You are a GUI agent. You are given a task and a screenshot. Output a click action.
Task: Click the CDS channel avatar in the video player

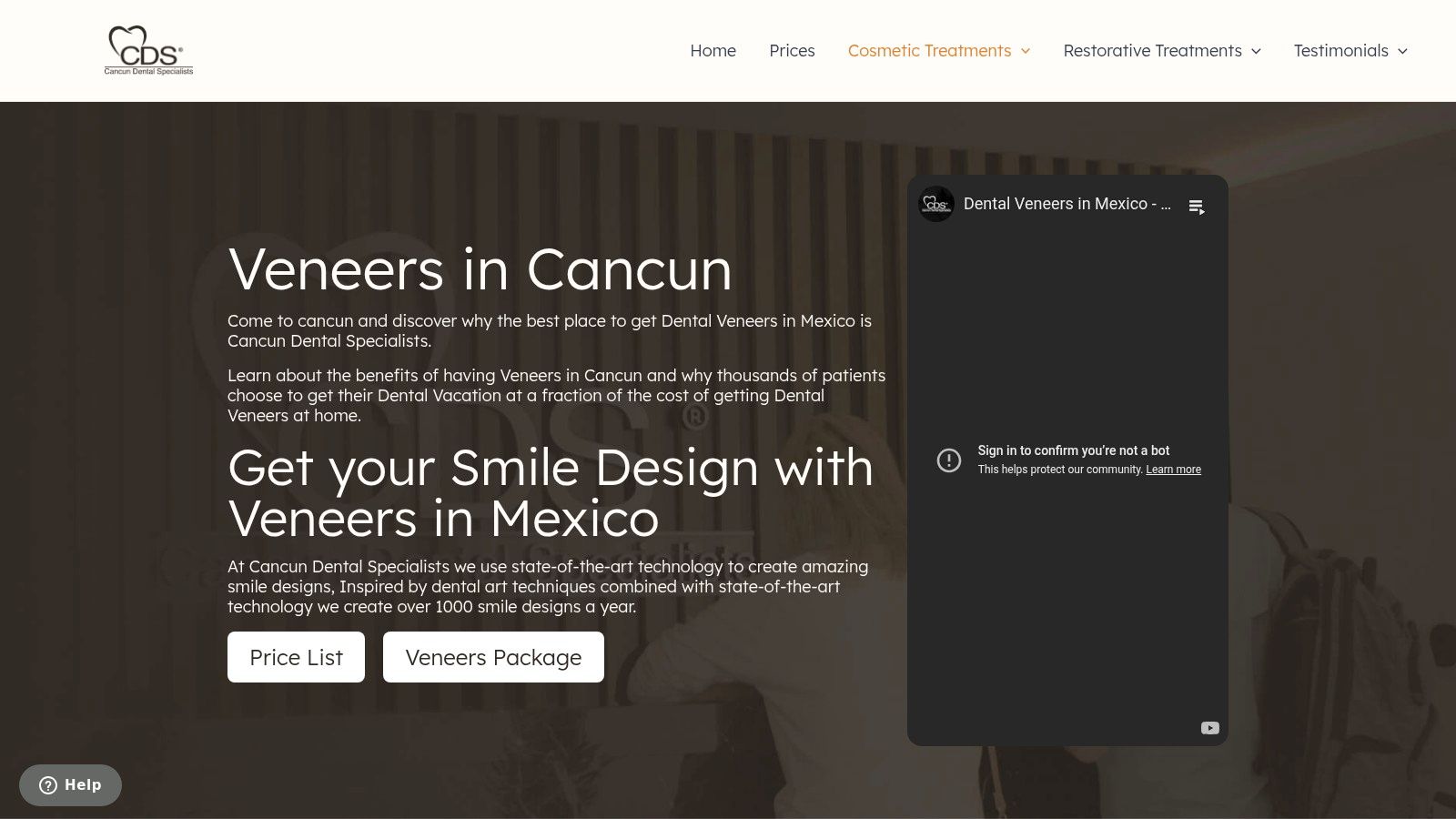(935, 204)
